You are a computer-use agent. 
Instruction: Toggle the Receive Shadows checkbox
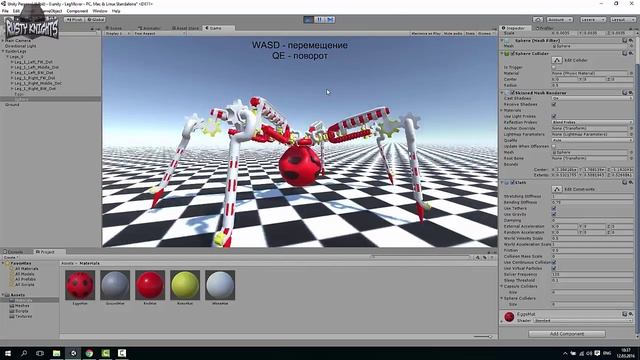554,104
